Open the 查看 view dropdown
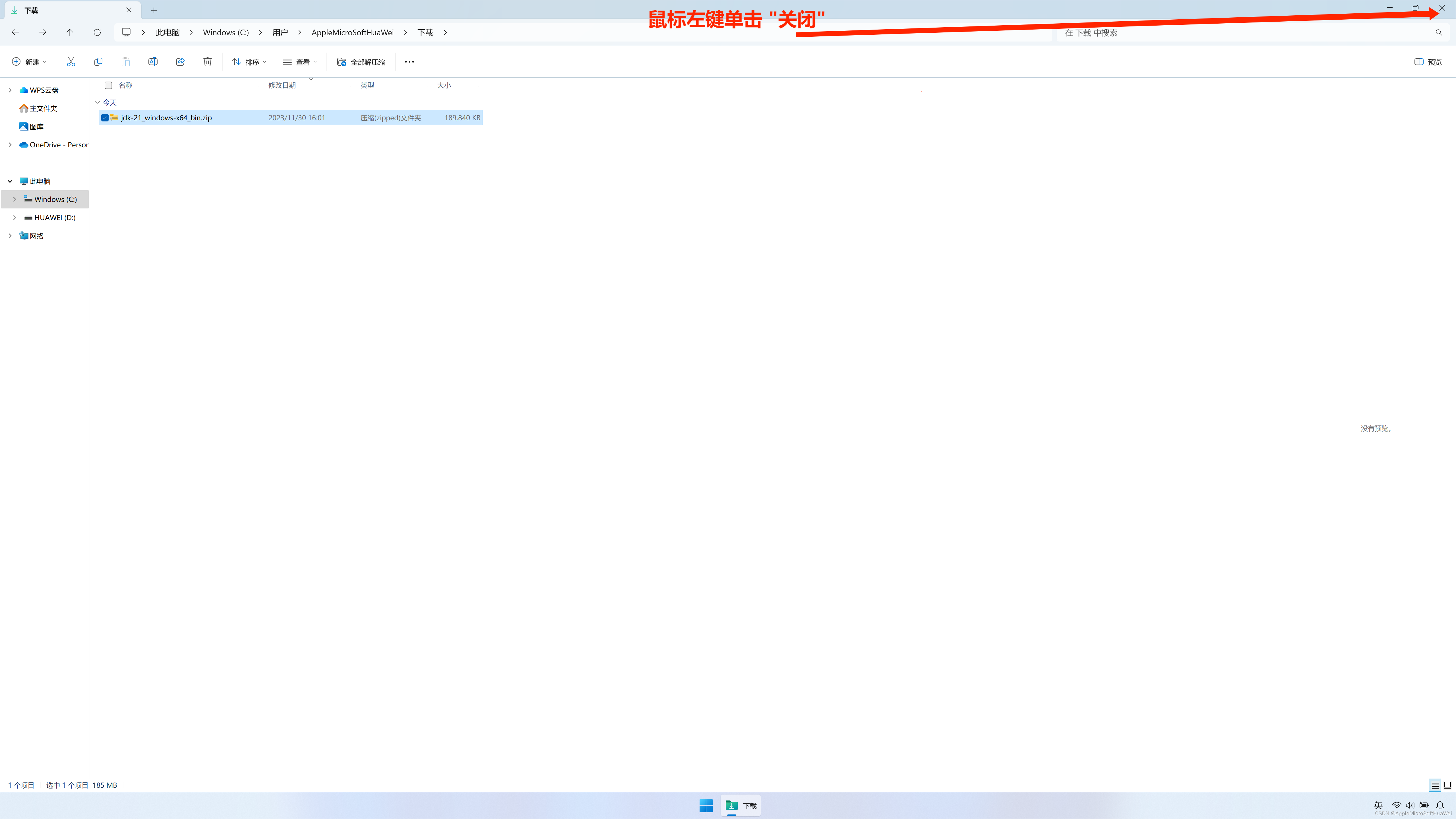Image resolution: width=1456 pixels, height=819 pixels. tap(299, 62)
